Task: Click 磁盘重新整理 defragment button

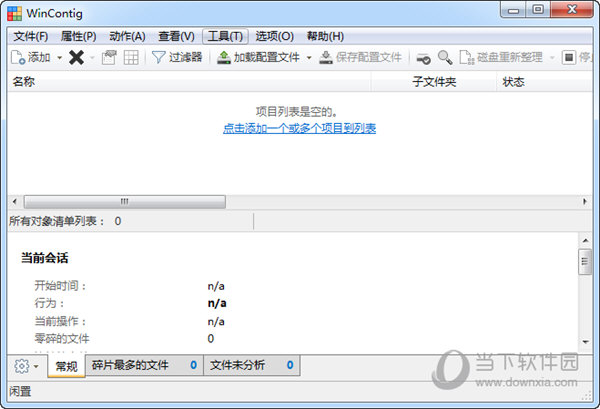Action: point(501,58)
